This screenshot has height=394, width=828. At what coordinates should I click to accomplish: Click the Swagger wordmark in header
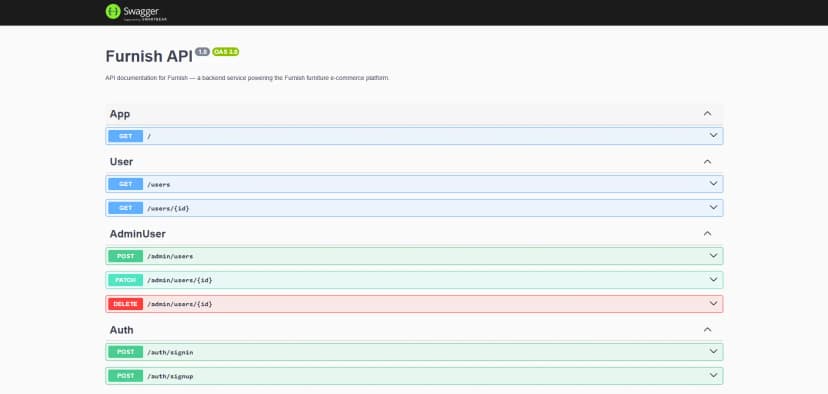click(141, 11)
